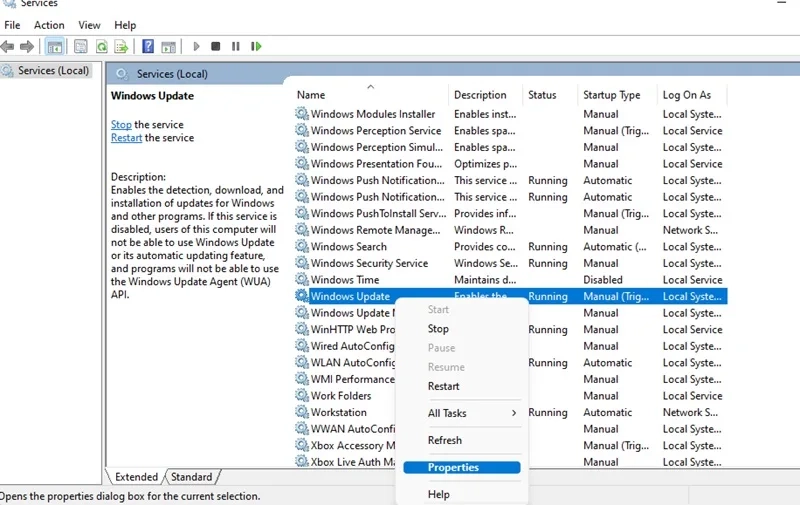Click the Restart the service link
This screenshot has height=505, width=800.
point(126,138)
